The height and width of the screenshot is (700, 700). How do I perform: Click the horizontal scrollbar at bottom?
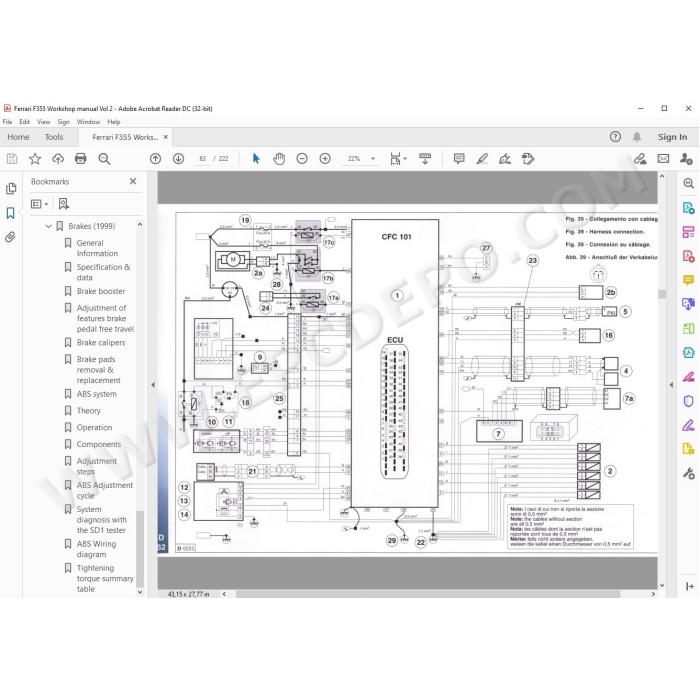click(x=428, y=594)
